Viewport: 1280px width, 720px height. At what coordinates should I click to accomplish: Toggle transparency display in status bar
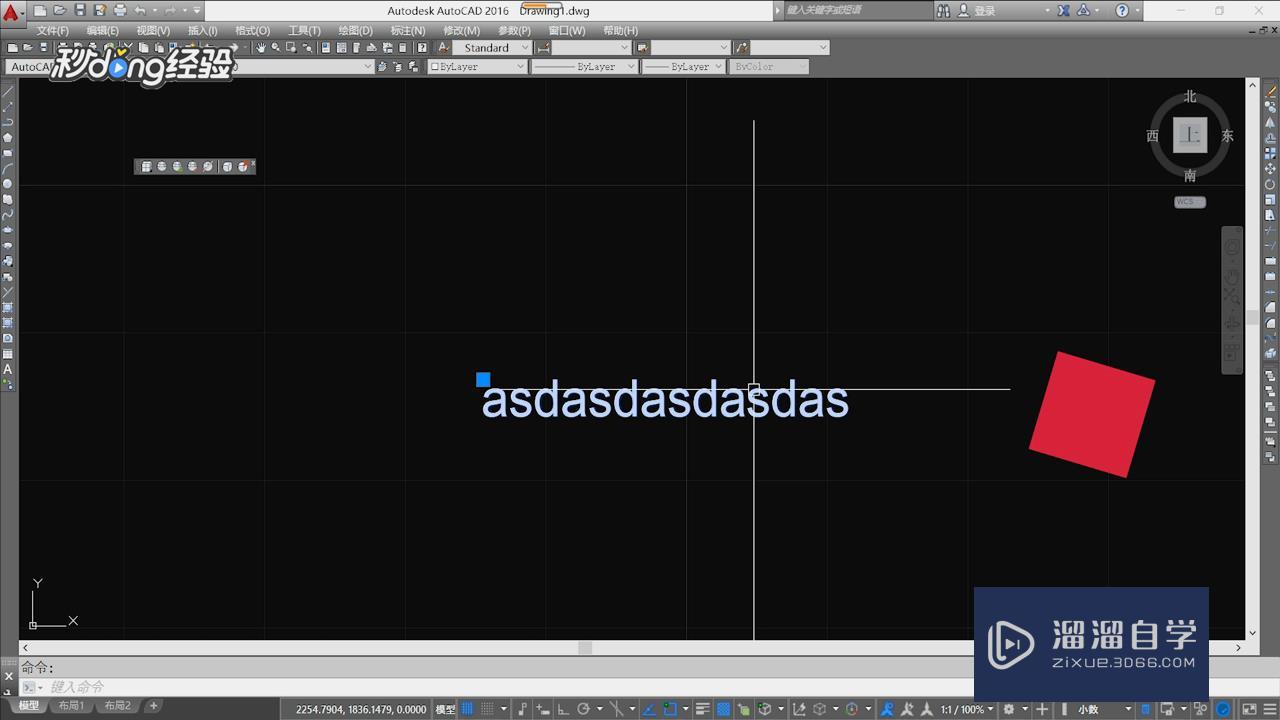click(x=723, y=709)
